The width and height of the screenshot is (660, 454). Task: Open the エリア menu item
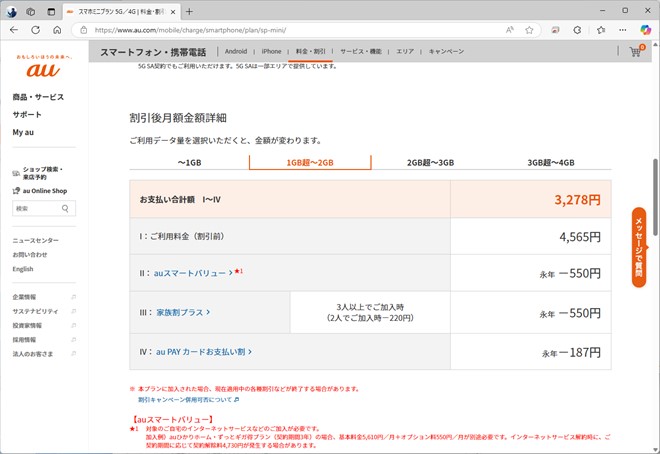(405, 51)
